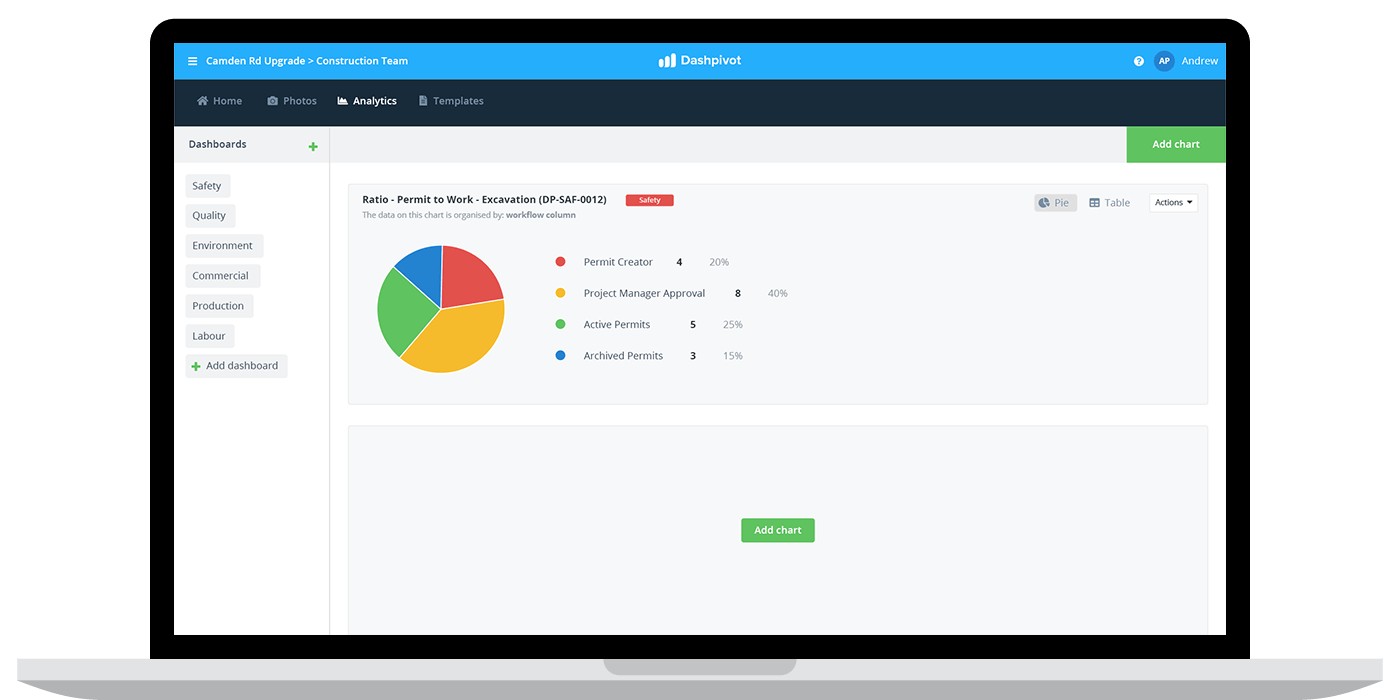Select the Environment dashboard
Viewport: 1400px width, 700px height.
coord(224,246)
